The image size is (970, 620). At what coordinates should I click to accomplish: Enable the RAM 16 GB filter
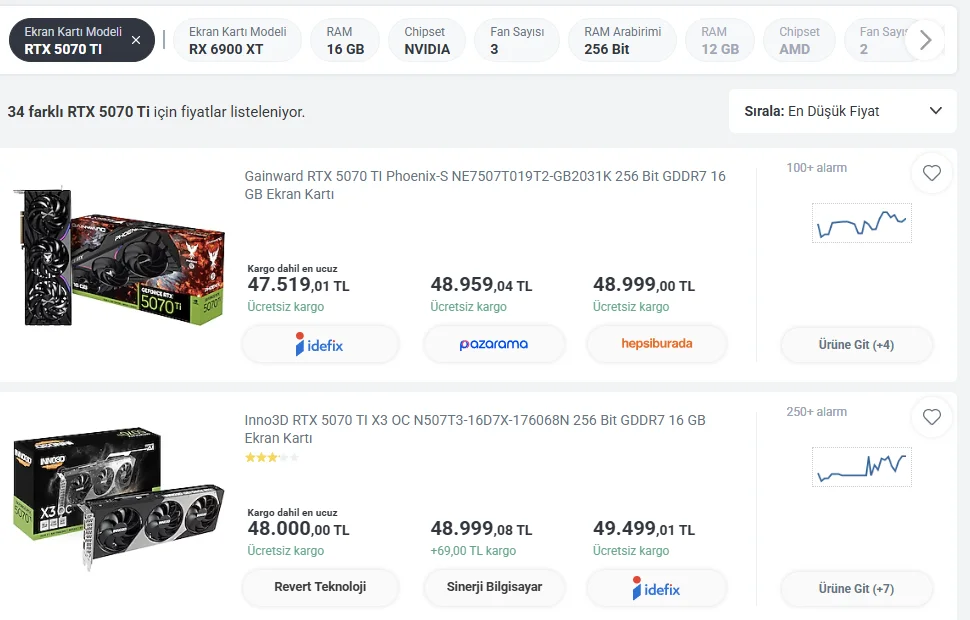345,40
